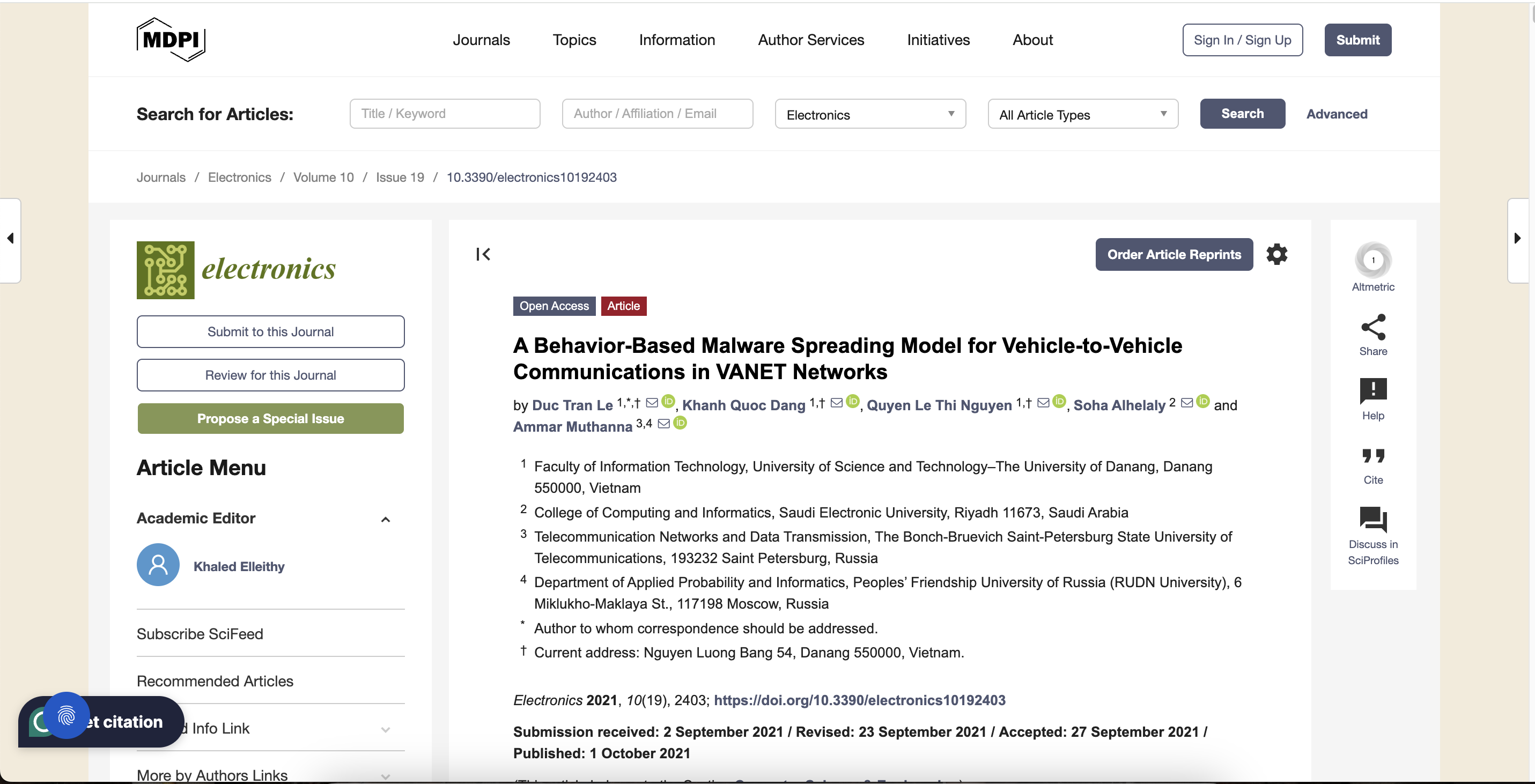The image size is (1535, 784).
Task: Open the All Article Types dropdown
Action: [x=1082, y=114]
